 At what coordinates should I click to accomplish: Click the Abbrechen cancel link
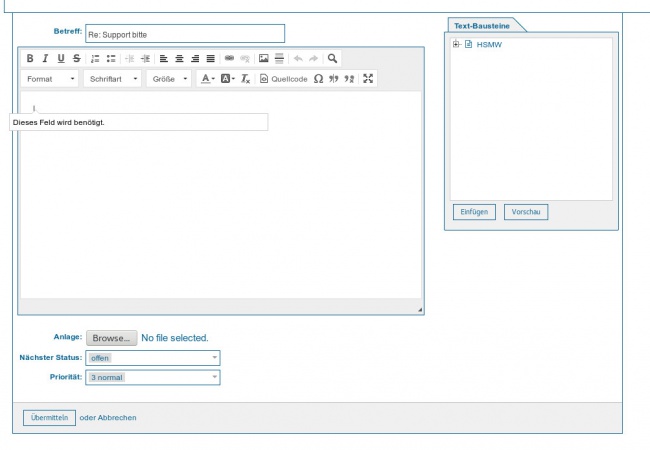click(116, 417)
